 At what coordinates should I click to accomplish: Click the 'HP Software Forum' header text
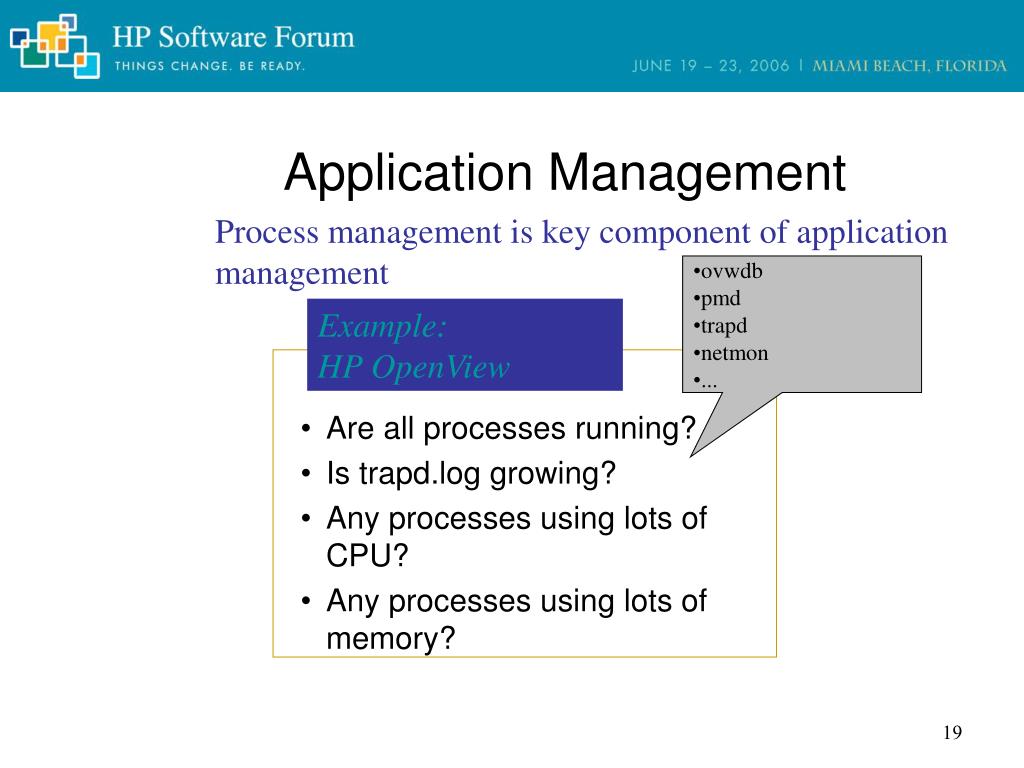(233, 37)
